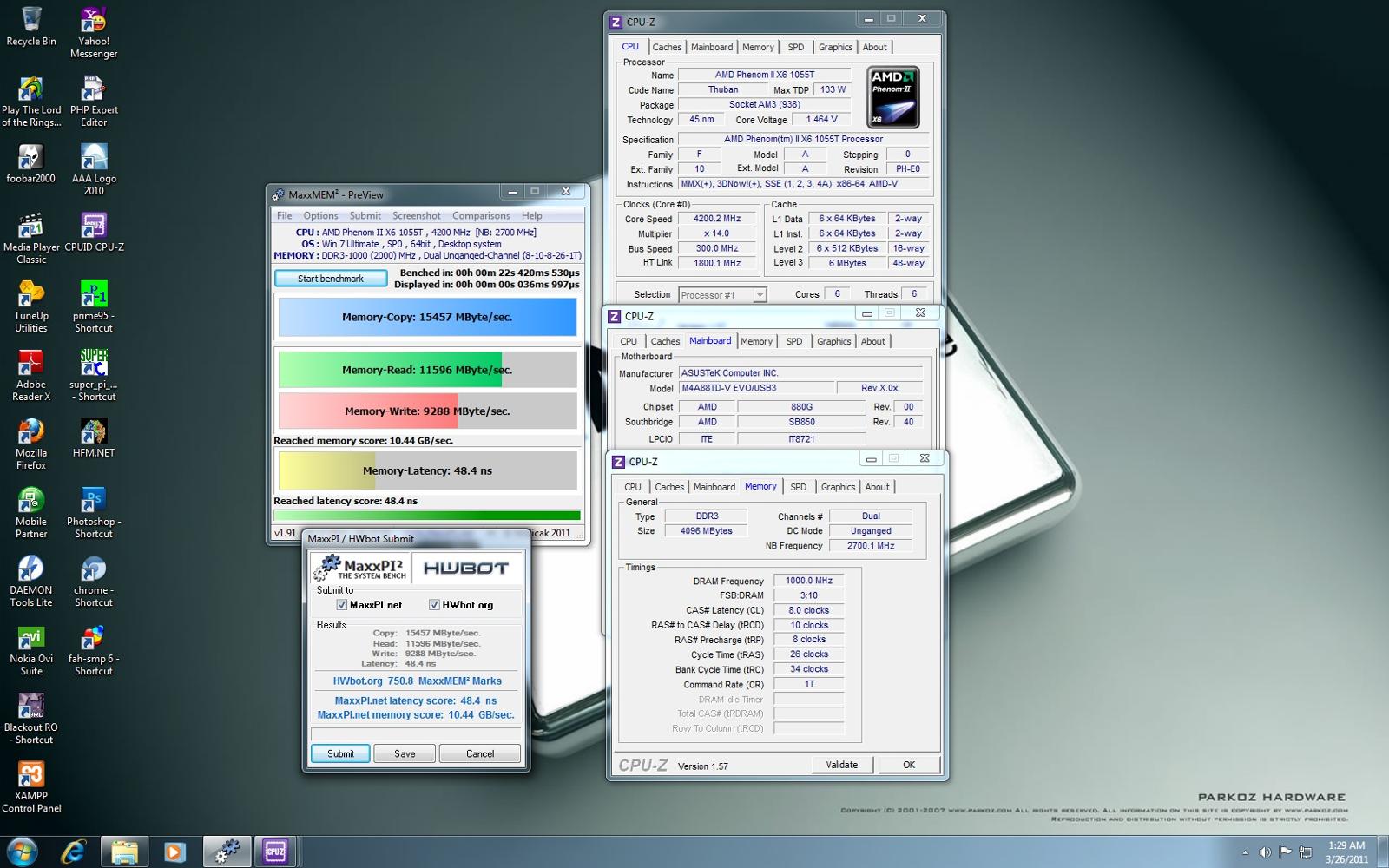The width and height of the screenshot is (1389, 868).
Task: Open Options menu in MaxxMEM
Action: (320, 216)
